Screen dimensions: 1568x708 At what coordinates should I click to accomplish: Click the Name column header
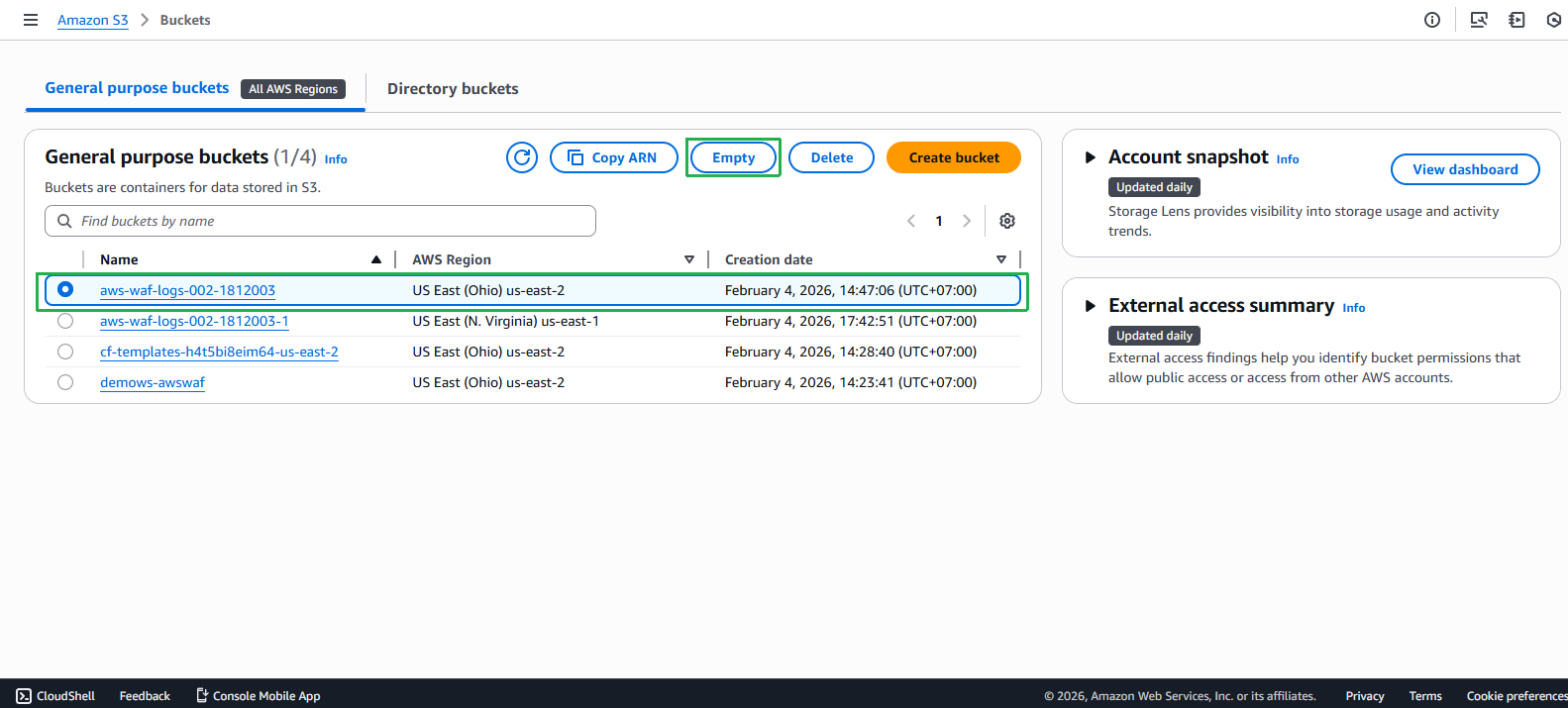coord(119,259)
